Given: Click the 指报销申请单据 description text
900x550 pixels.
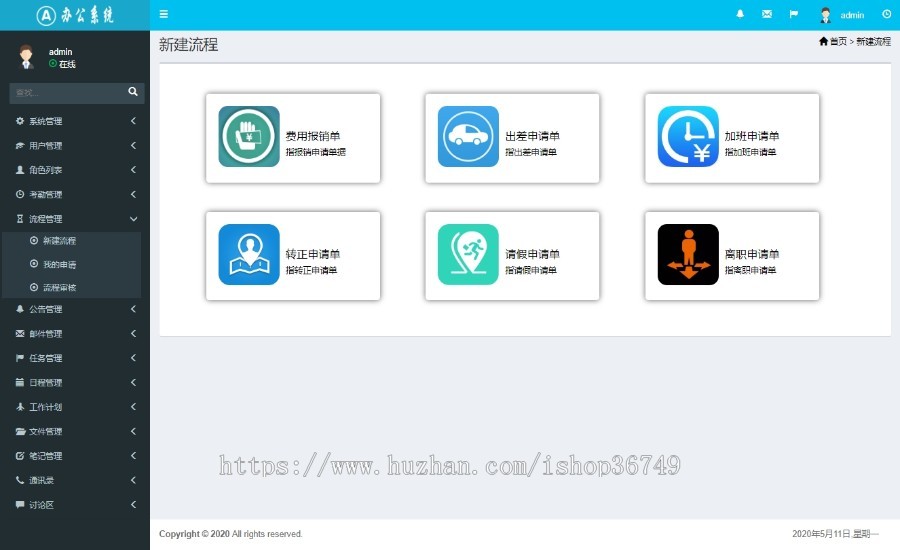Looking at the screenshot, I should tap(316, 152).
